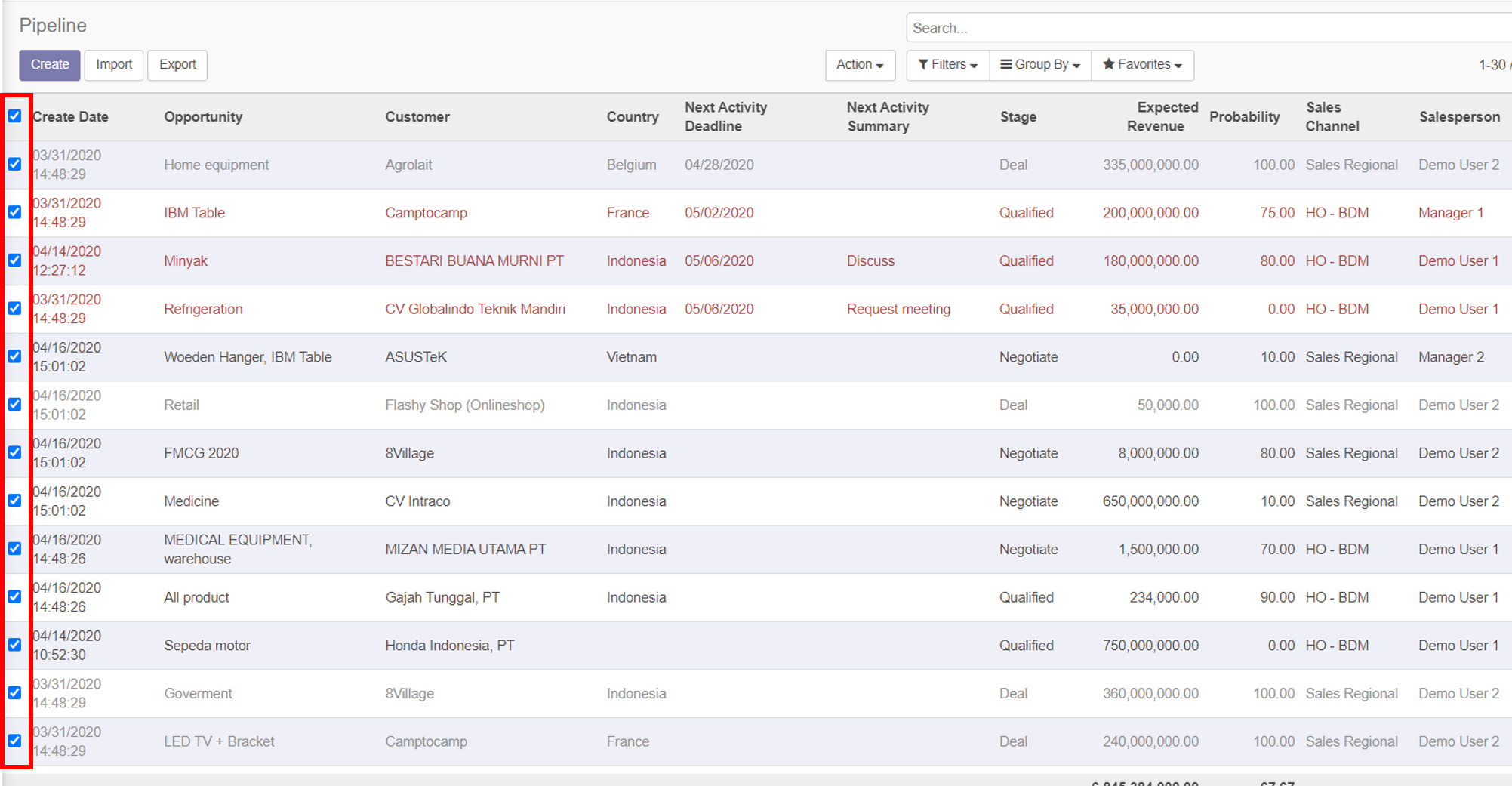Sort by the Create Date column header
Viewport: 1512px width, 786px height.
tap(70, 117)
